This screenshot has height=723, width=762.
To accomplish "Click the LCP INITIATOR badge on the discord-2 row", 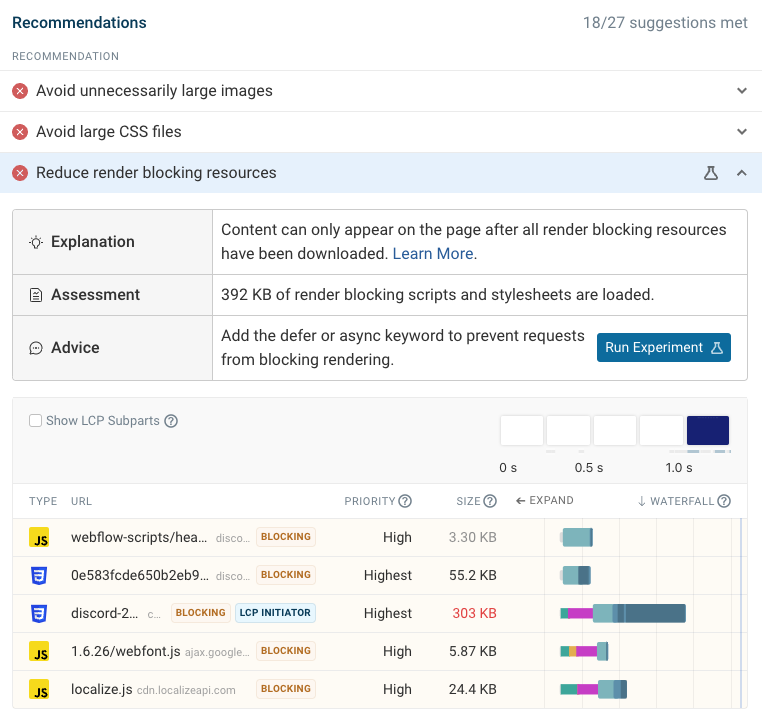I will pyautogui.click(x=275, y=613).
